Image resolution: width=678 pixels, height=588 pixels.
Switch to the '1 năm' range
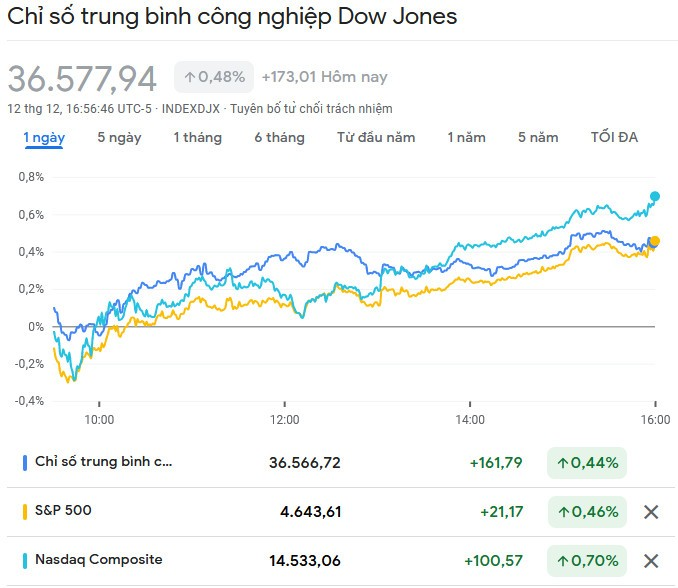(x=466, y=138)
